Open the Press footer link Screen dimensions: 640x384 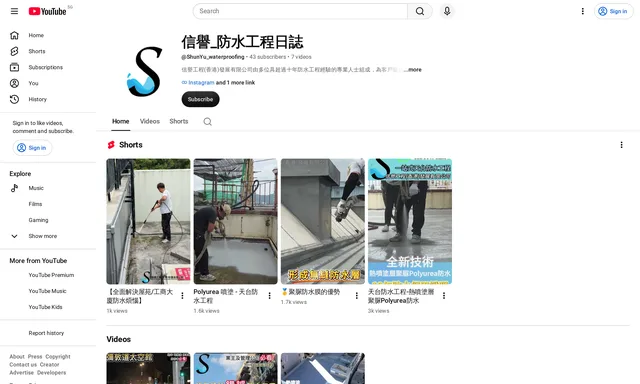[x=35, y=357]
